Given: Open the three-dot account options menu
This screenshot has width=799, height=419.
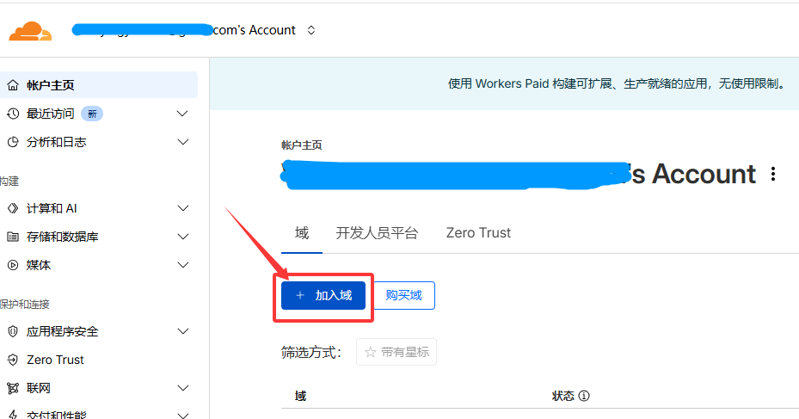Looking at the screenshot, I should tap(772, 174).
